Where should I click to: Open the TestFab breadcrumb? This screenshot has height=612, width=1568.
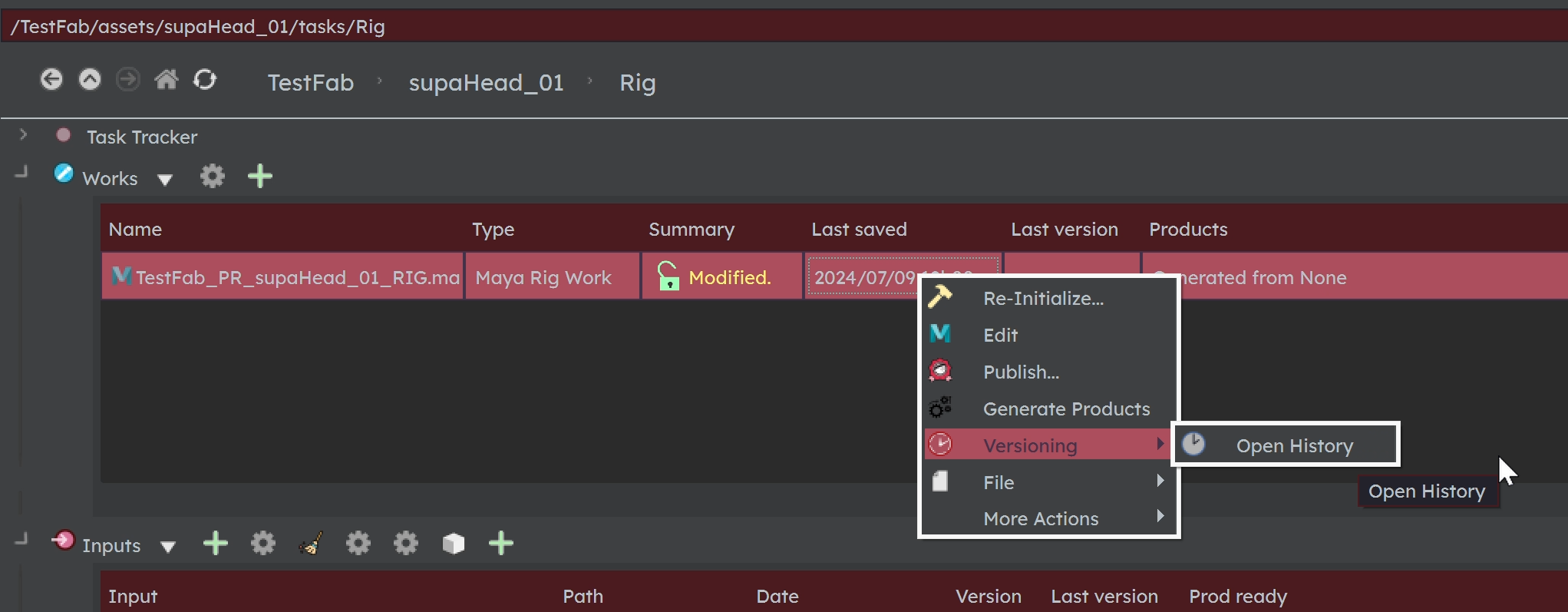point(311,82)
